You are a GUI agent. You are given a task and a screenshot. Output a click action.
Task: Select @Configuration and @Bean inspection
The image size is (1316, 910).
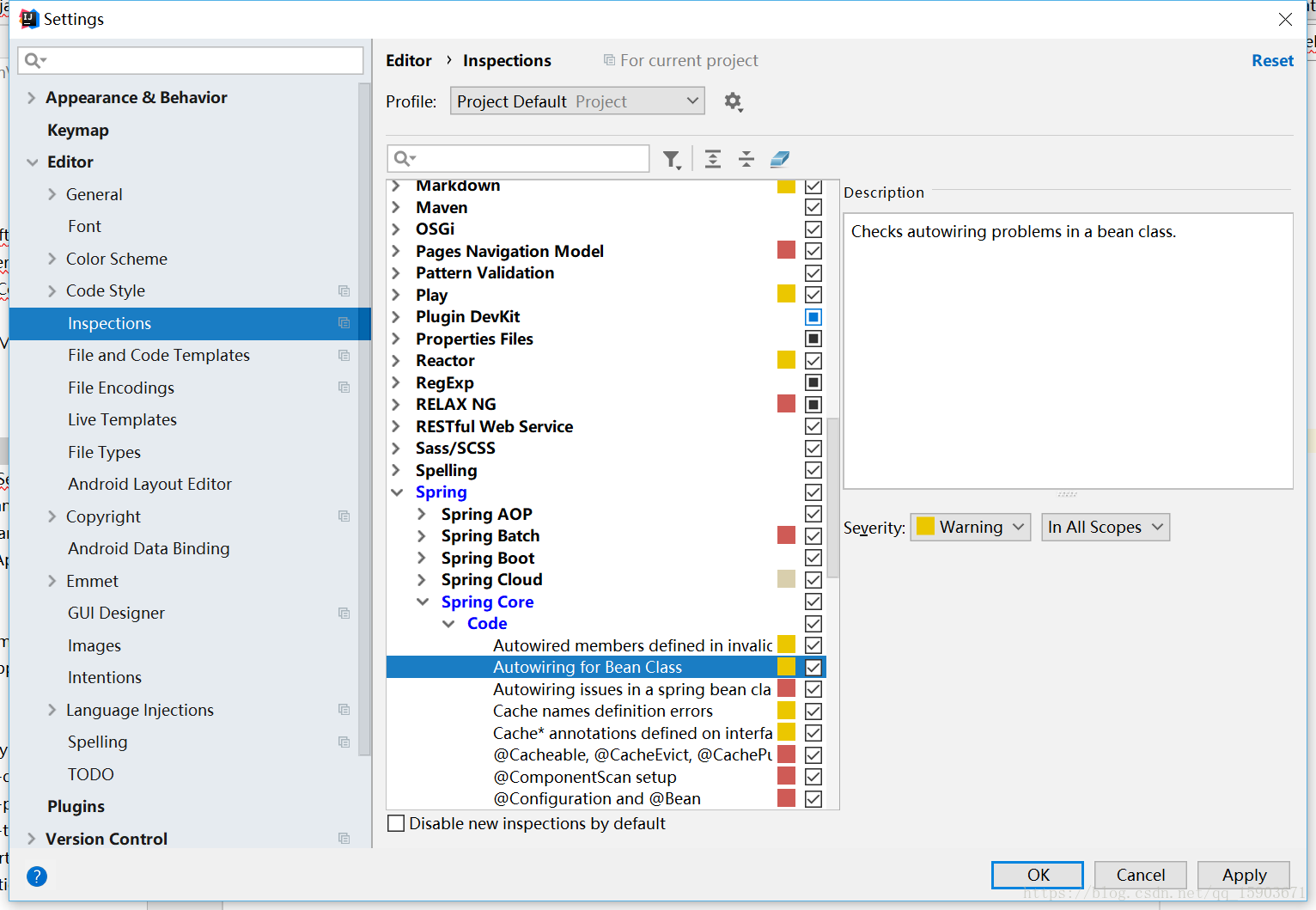[597, 799]
